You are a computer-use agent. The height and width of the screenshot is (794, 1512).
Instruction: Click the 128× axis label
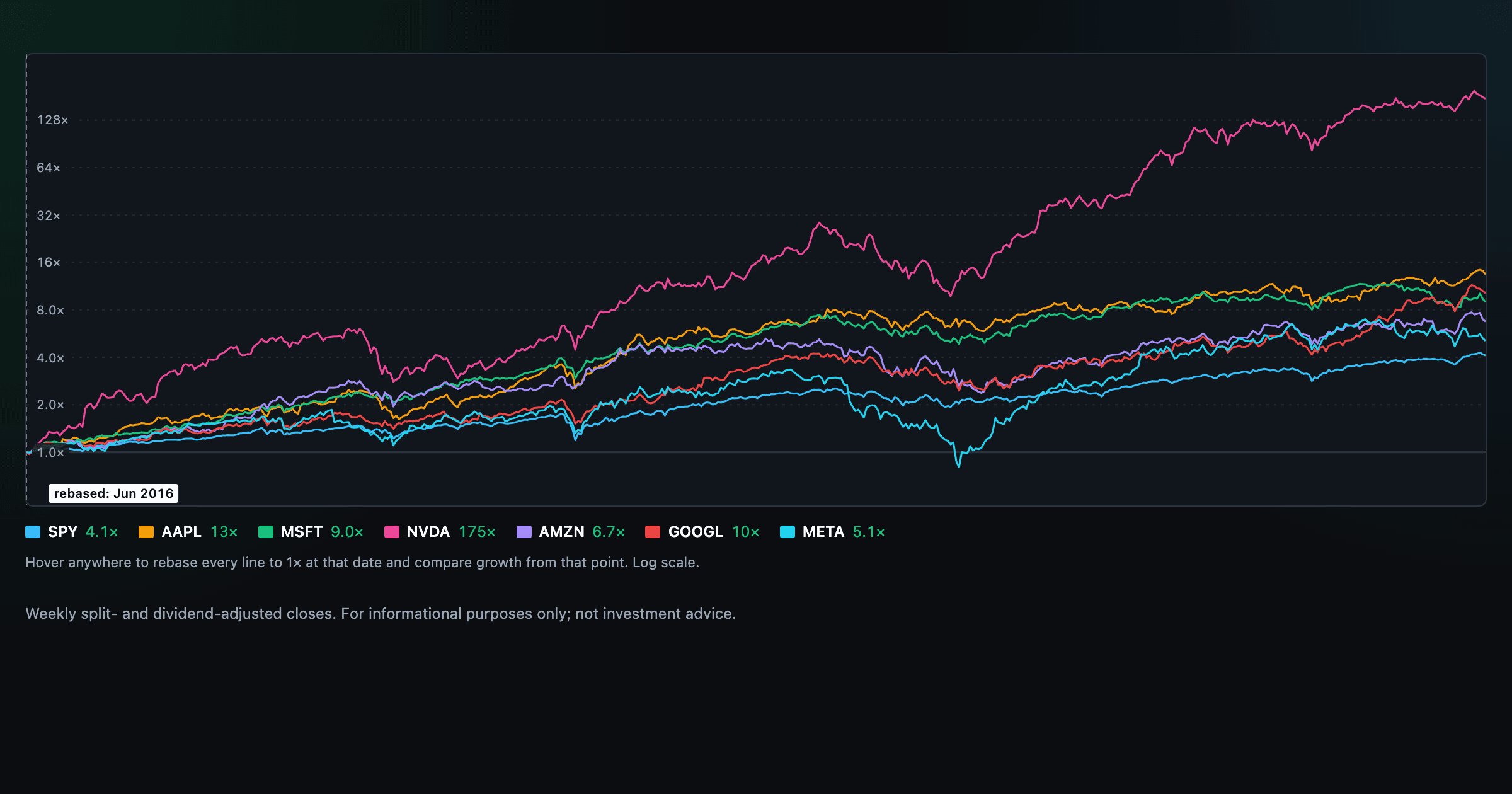tap(52, 120)
